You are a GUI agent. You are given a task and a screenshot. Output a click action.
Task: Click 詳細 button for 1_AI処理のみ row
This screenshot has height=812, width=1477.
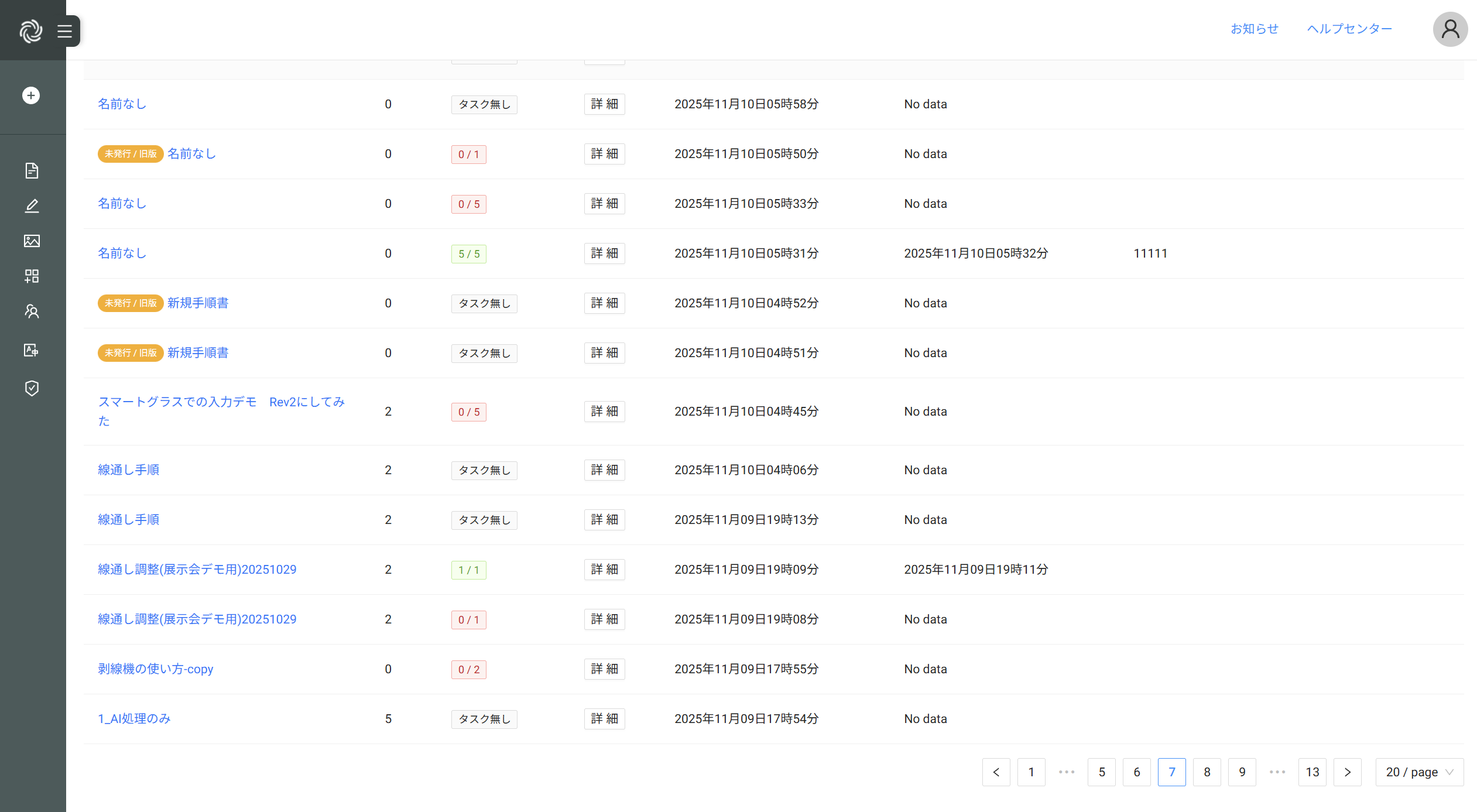[x=604, y=719]
